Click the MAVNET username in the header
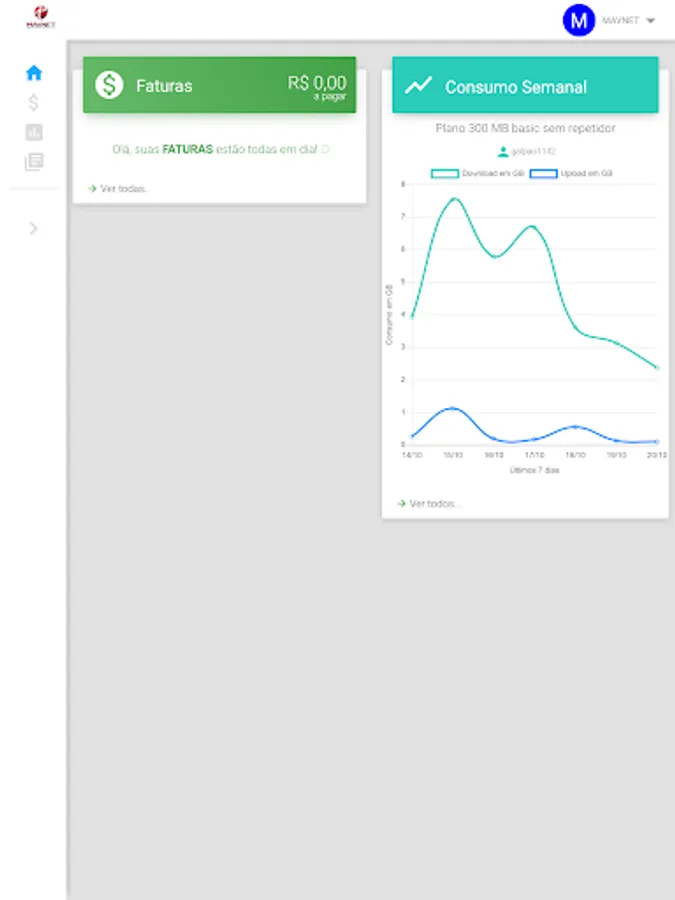Screen dimensions: 675x900 [620, 21]
